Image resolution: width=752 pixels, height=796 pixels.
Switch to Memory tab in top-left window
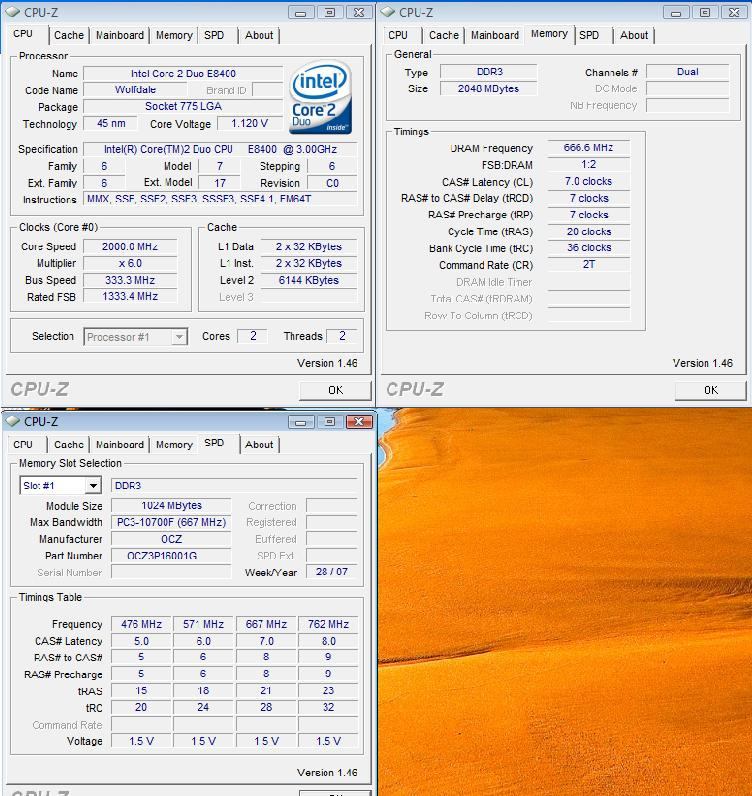tap(174, 35)
